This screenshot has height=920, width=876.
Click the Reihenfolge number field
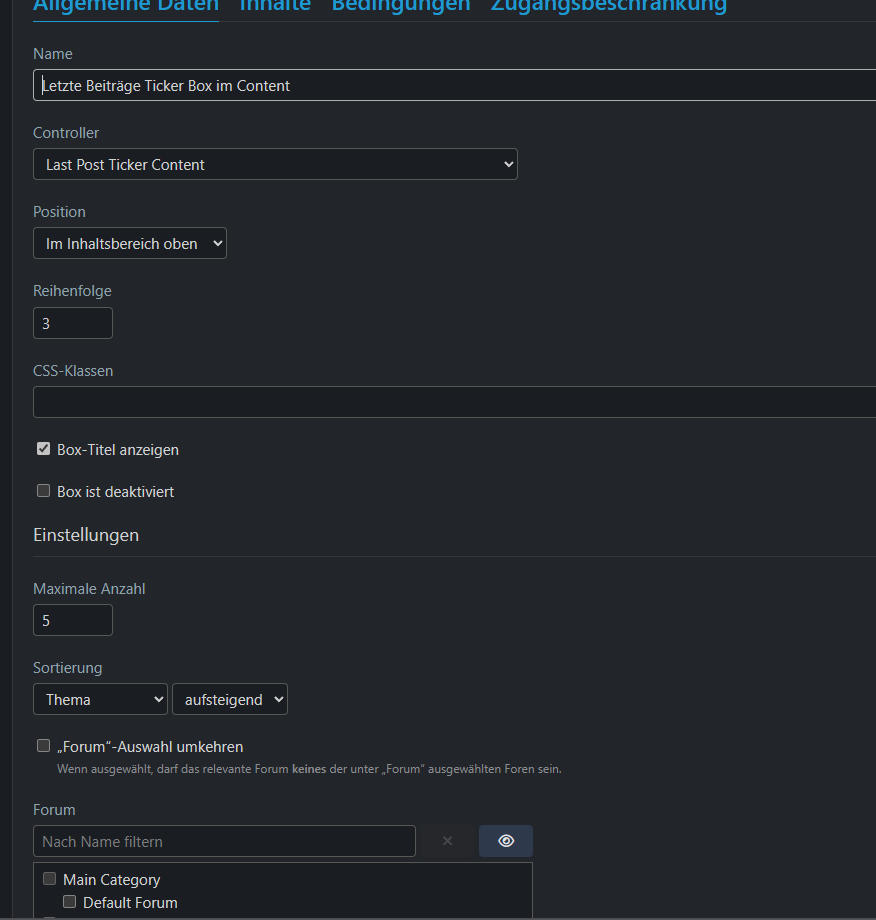(73, 323)
